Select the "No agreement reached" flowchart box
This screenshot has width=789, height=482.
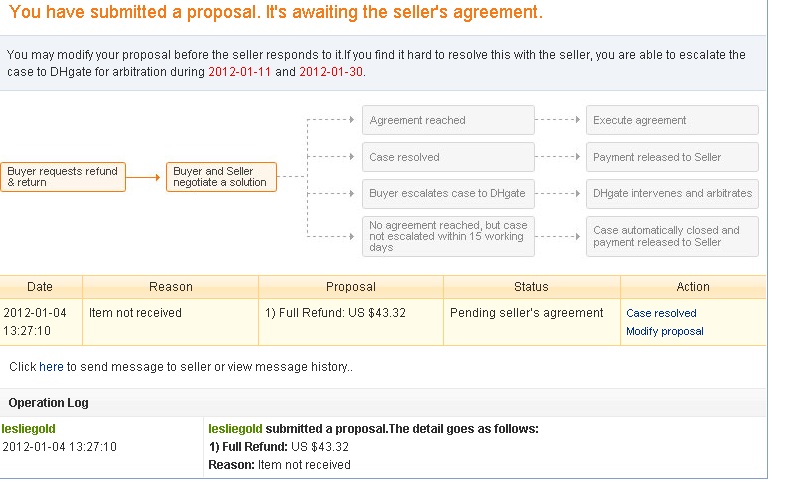448,236
